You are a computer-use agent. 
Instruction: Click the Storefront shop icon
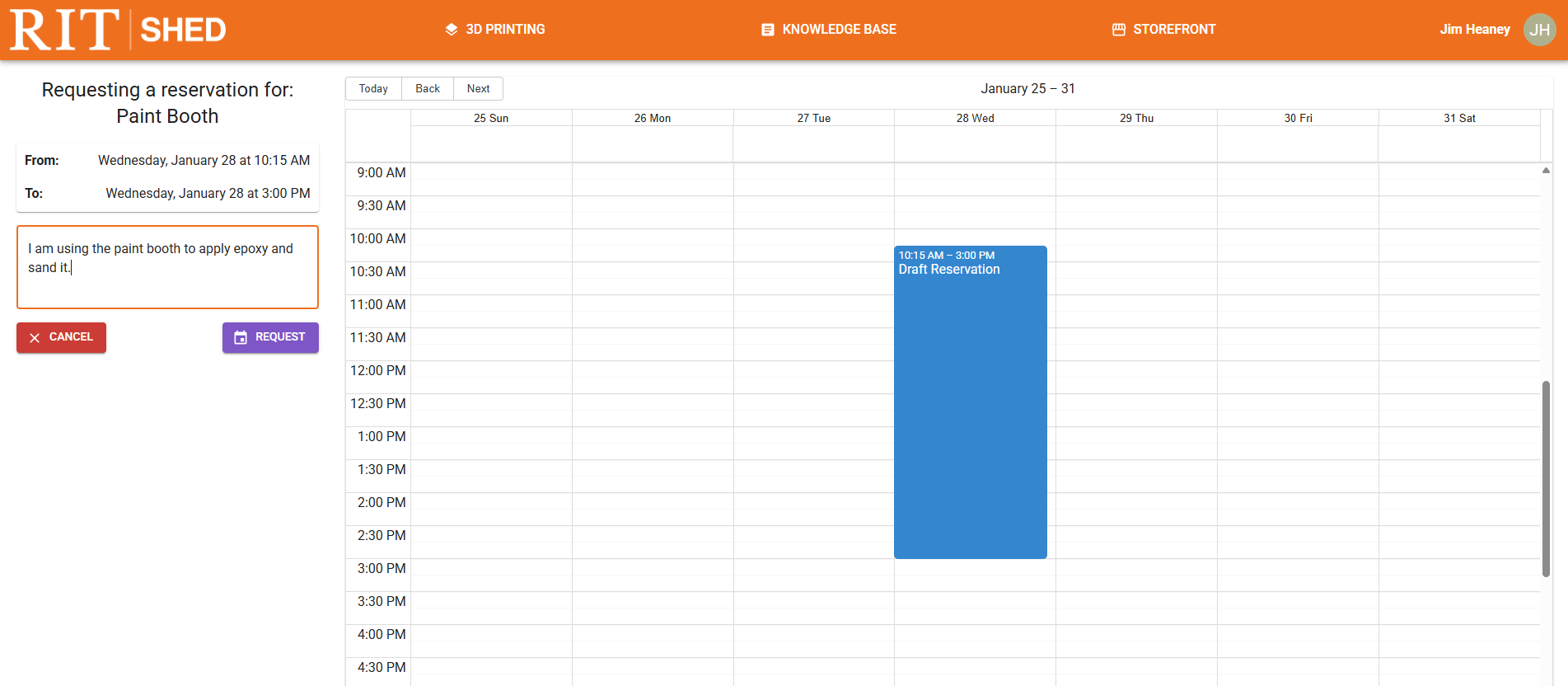click(1119, 30)
